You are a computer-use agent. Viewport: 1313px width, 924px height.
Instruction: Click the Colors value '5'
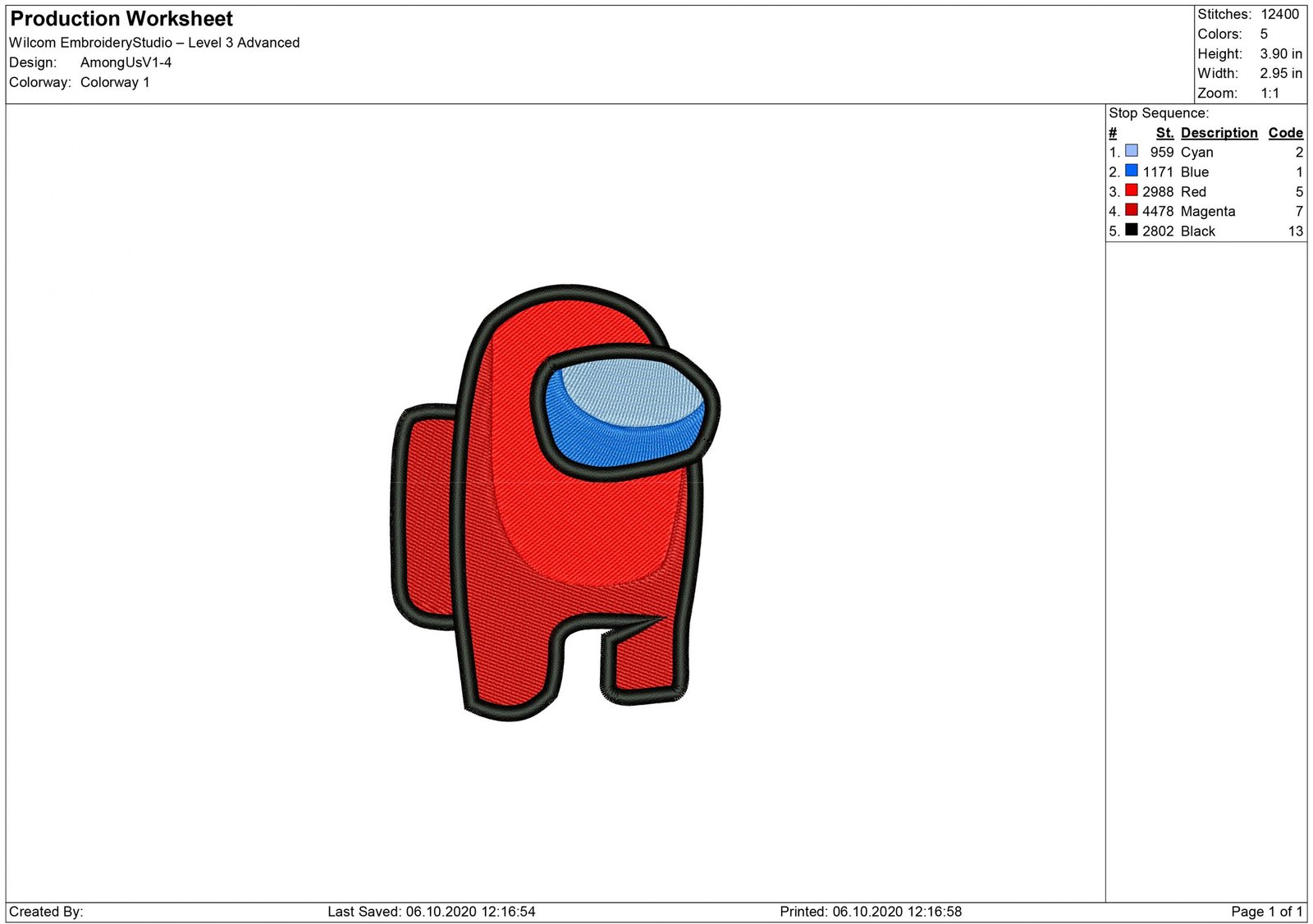pyautogui.click(x=1264, y=34)
